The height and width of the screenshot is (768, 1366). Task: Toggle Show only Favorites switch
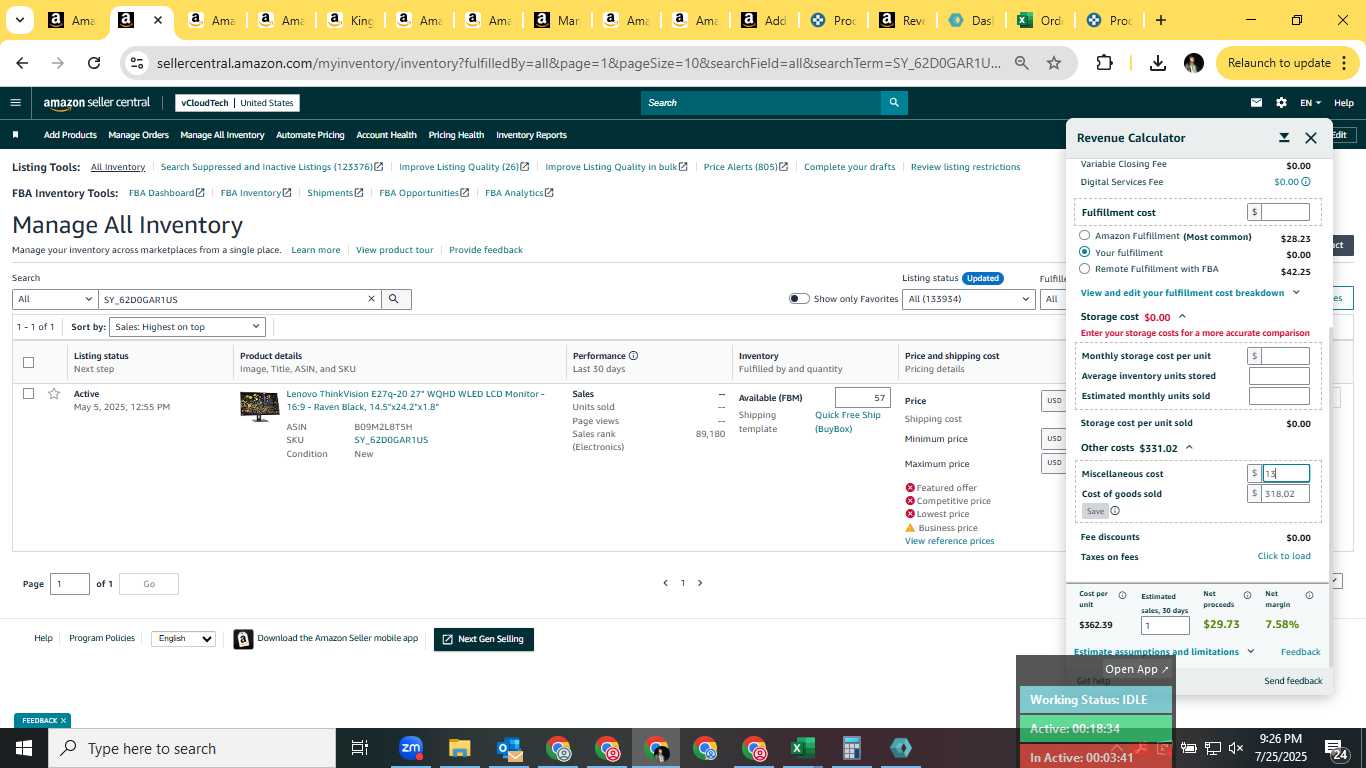799,299
